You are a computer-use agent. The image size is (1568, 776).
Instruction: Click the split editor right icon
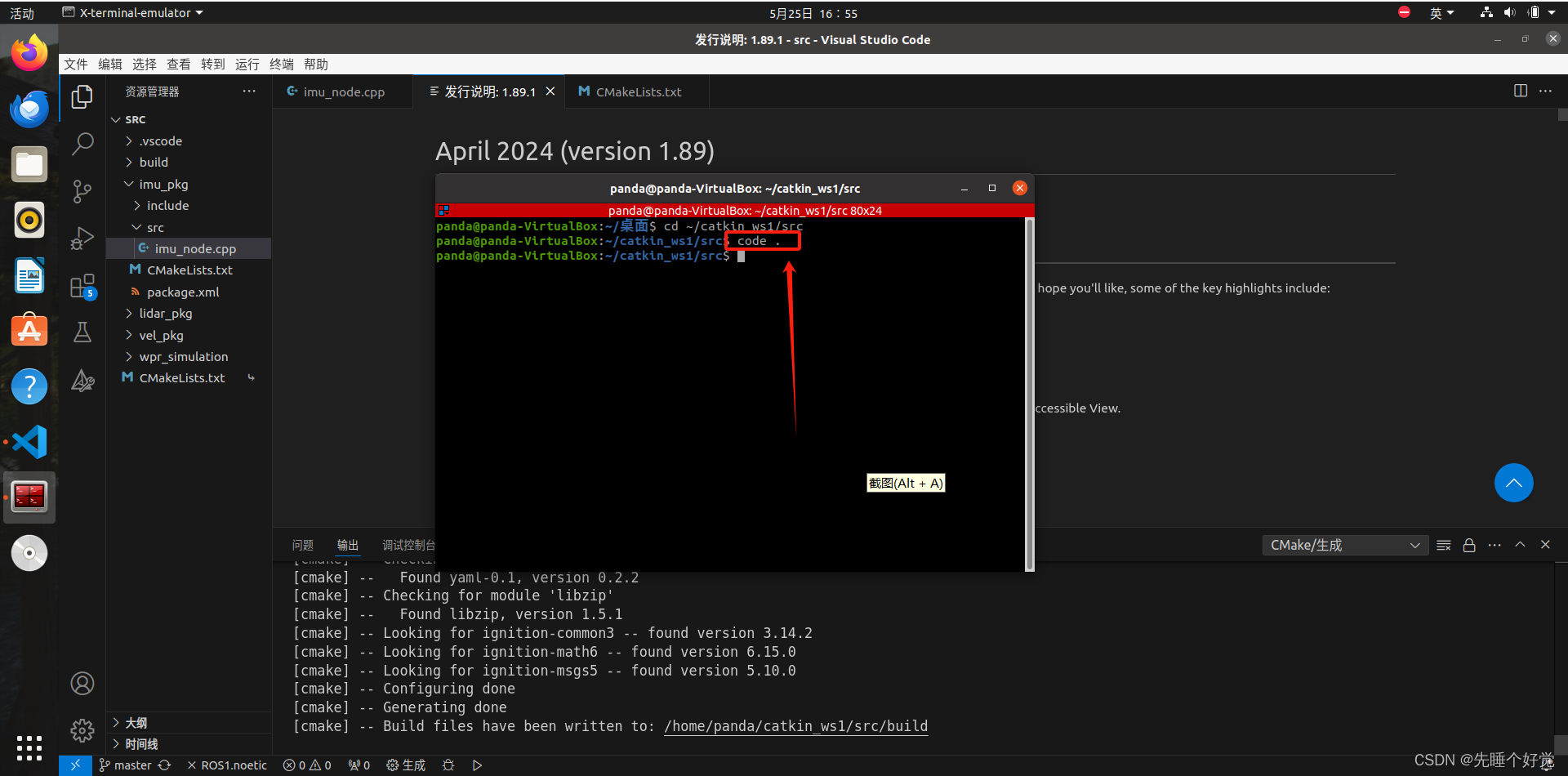(x=1520, y=91)
